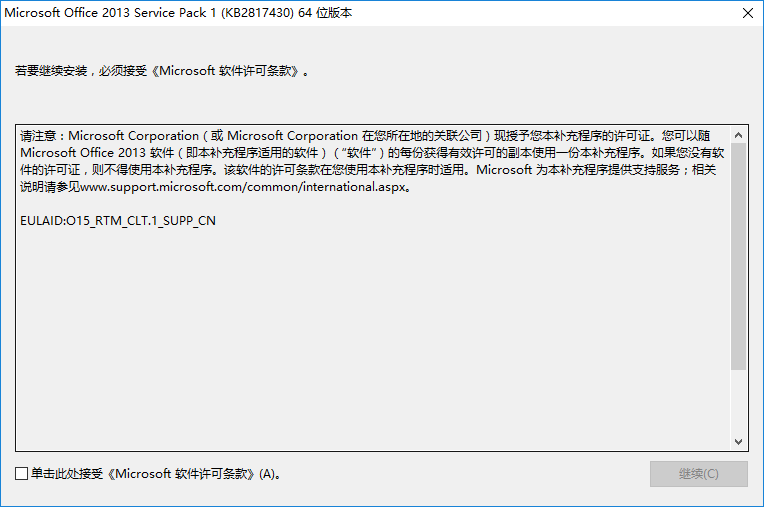Viewport: 764px width, 507px height.
Task: Click KB2817430 in the title bar
Action: (x=257, y=13)
